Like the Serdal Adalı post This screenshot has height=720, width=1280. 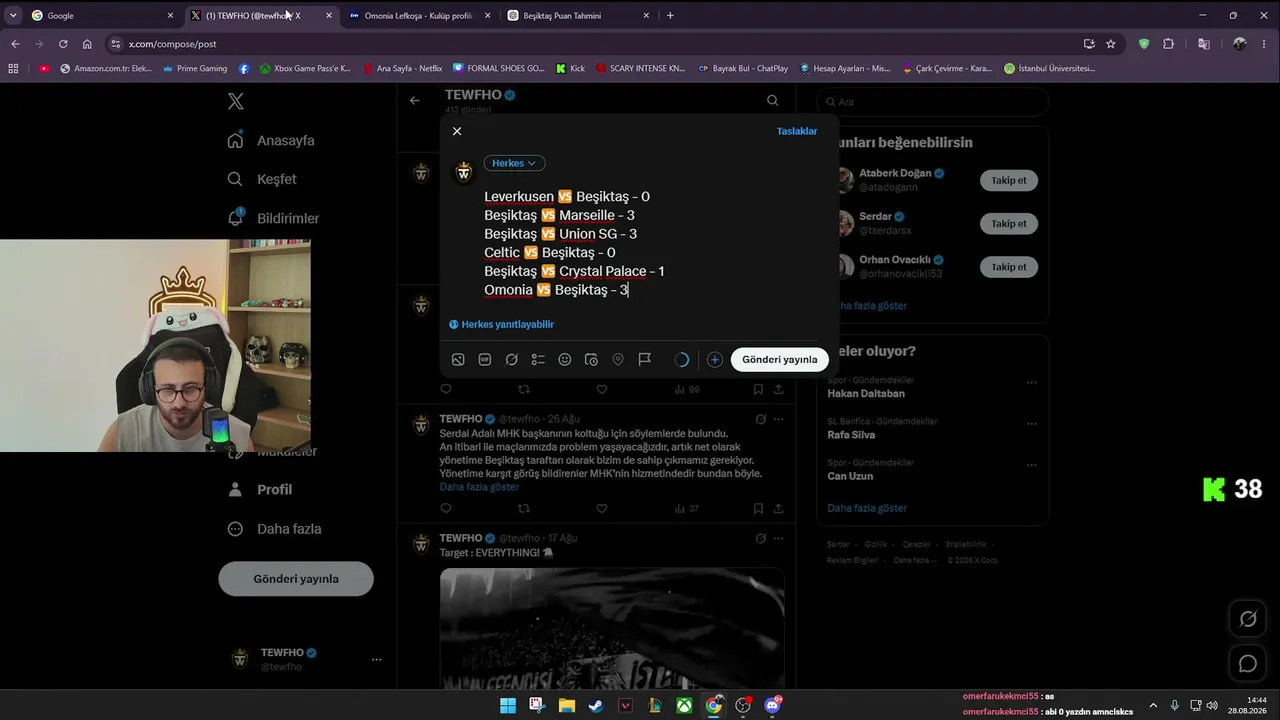[602, 508]
